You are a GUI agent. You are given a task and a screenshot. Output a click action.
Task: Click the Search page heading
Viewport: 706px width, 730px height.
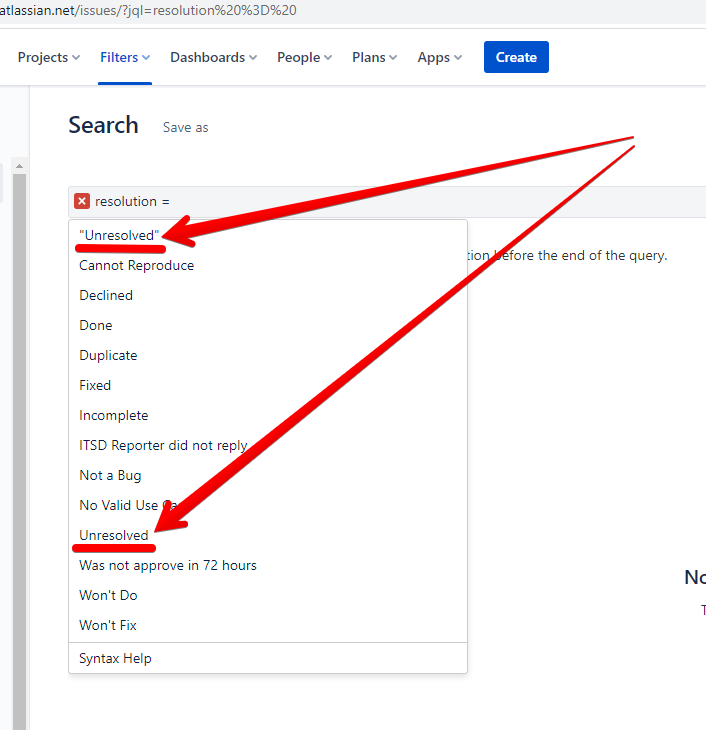coord(103,125)
